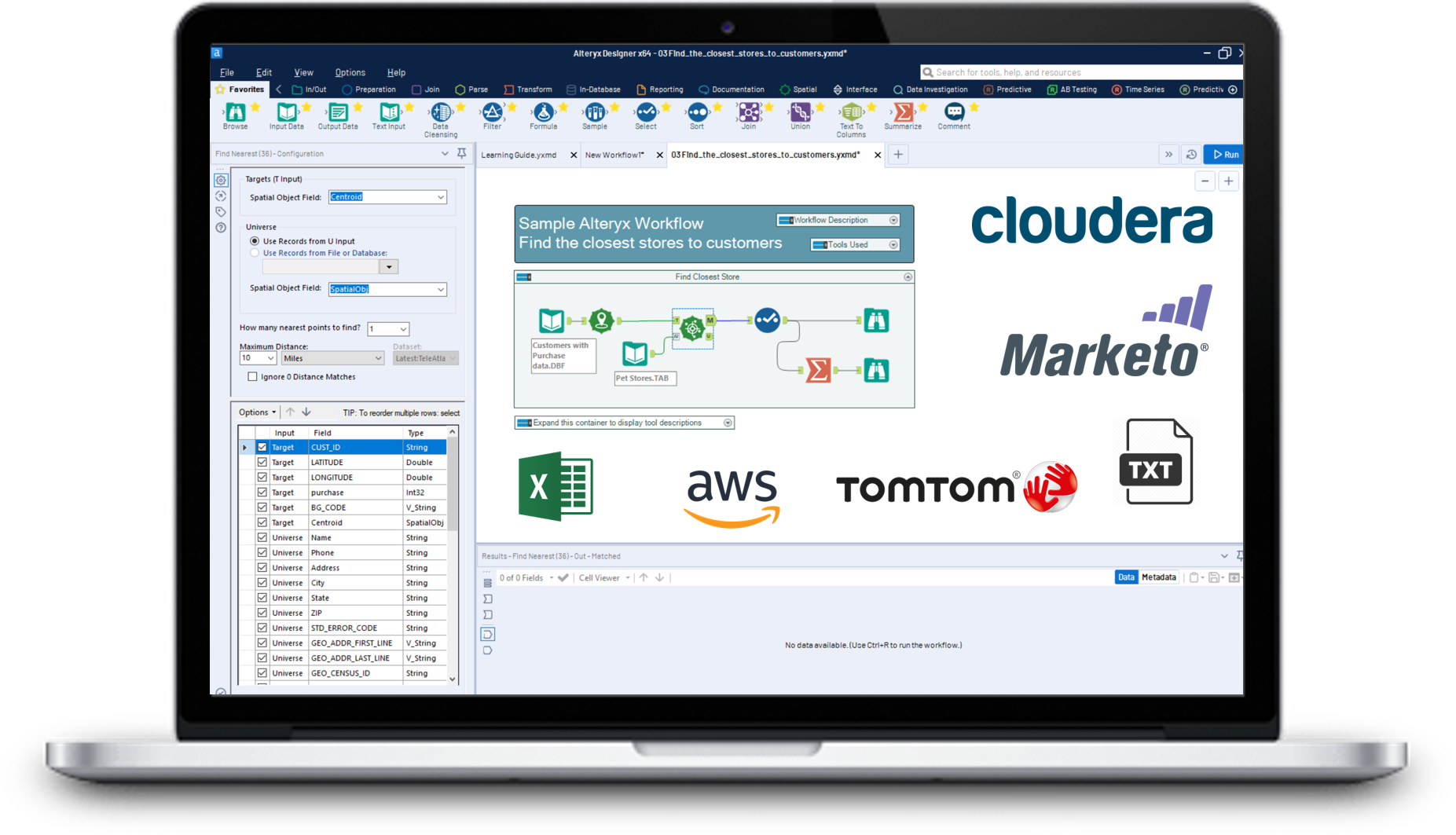The height and width of the screenshot is (835, 1456).
Task: Expand the Workflow Description container
Action: click(893, 220)
